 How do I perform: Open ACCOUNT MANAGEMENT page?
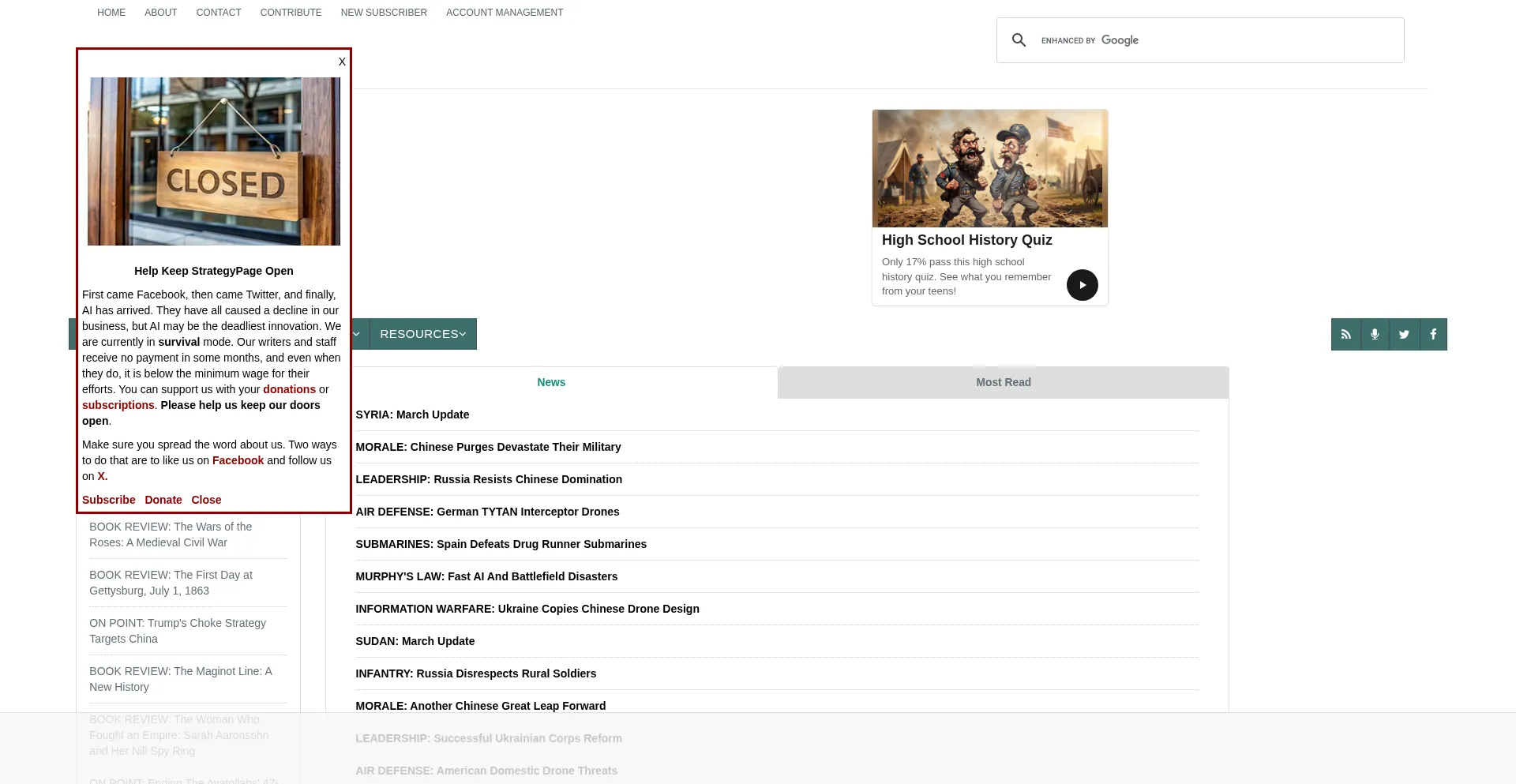pyautogui.click(x=505, y=13)
